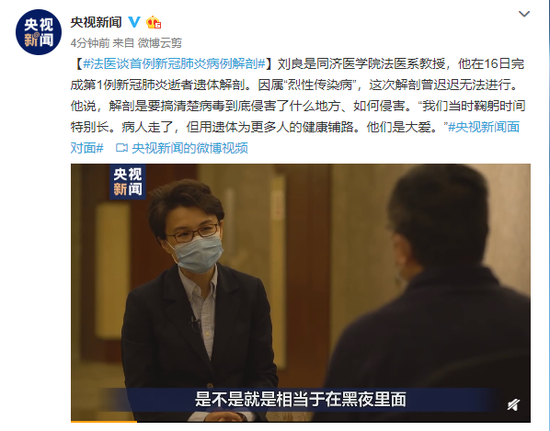Open the 央视新闻 round profile avatar
550x431 pixels.
pos(39,32)
